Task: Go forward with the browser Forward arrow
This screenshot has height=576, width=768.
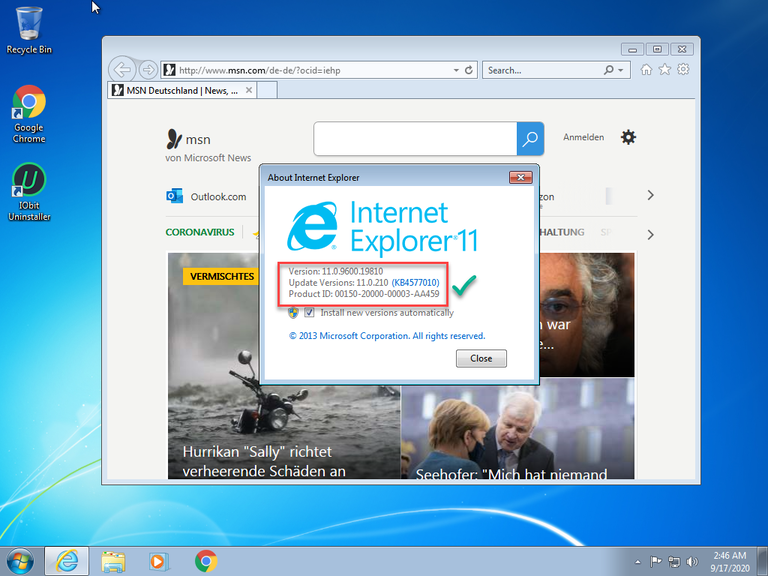Action: point(148,70)
